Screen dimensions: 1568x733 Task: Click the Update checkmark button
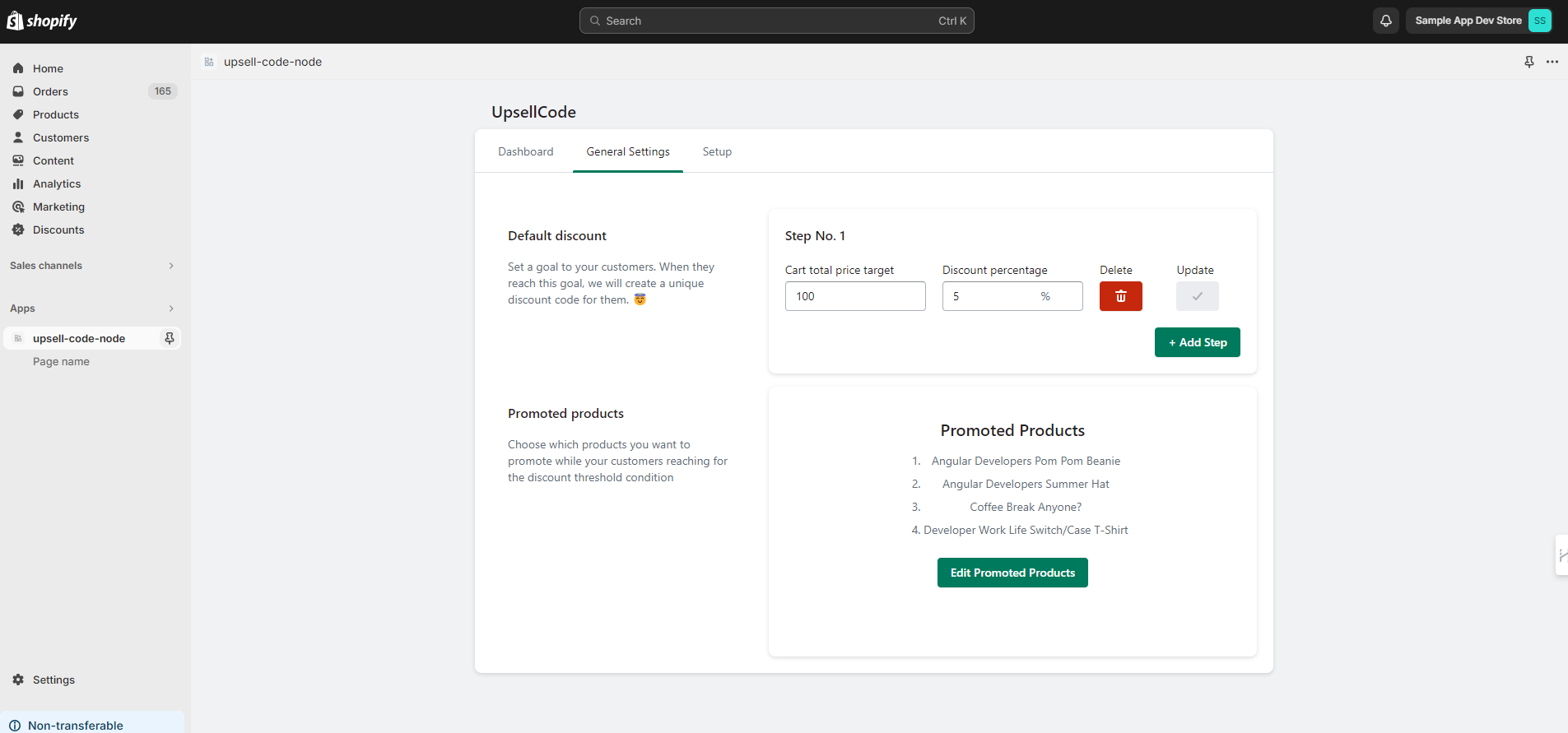(x=1197, y=296)
